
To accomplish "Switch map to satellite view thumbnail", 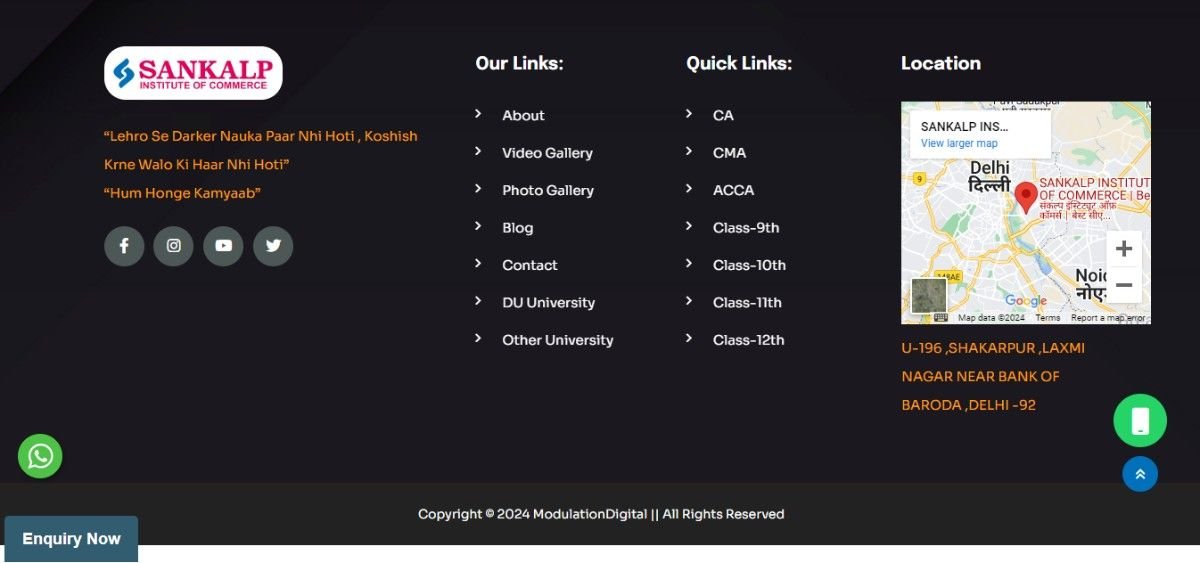I will [928, 296].
